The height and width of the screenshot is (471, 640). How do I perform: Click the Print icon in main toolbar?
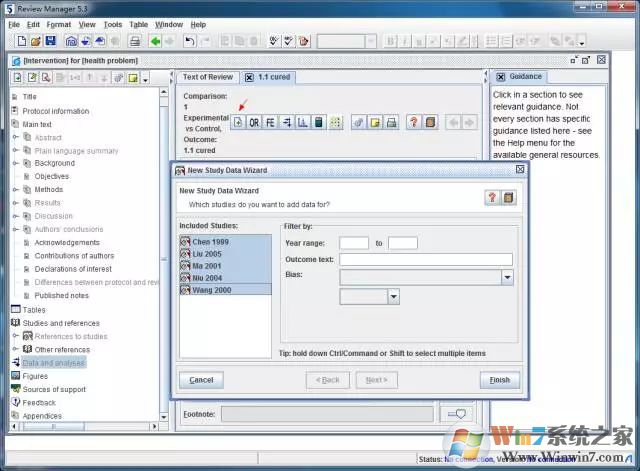pyautogui.click(x=134, y=41)
